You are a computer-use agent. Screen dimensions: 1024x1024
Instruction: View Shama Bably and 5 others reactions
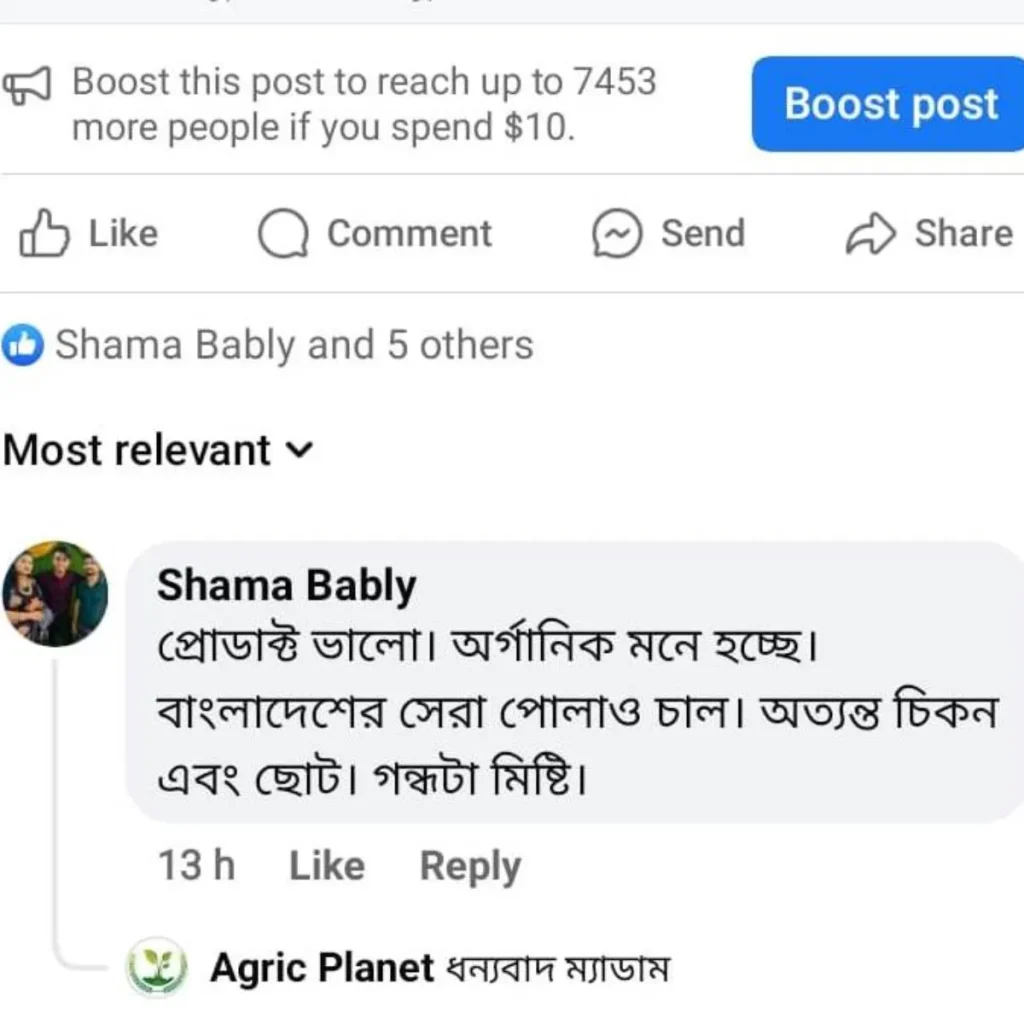(294, 345)
